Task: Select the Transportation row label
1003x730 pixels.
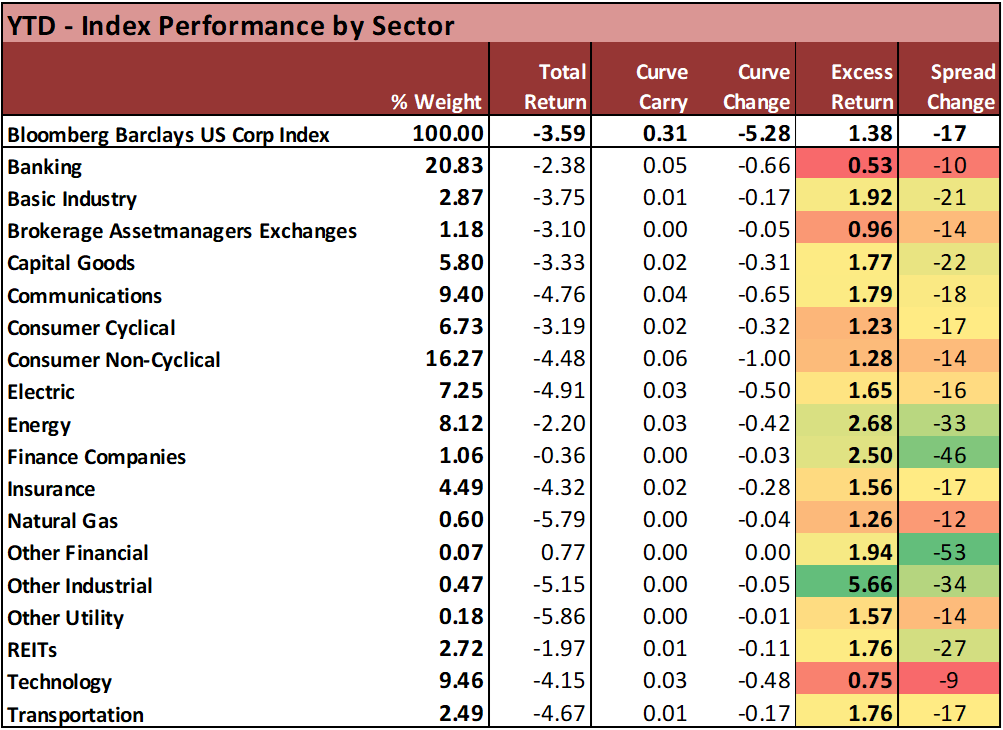Action: point(75,714)
